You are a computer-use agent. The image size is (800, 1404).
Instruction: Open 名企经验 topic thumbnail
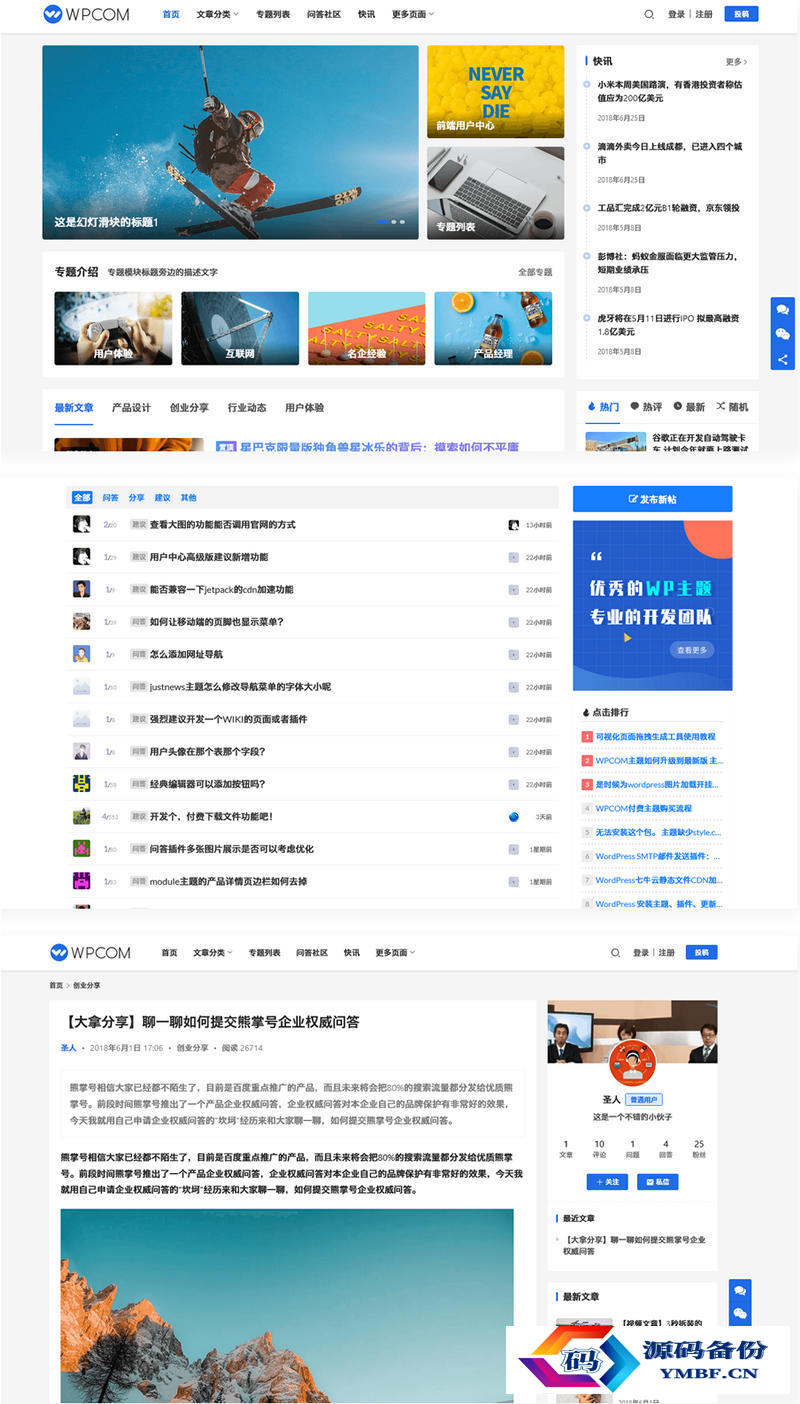366,328
